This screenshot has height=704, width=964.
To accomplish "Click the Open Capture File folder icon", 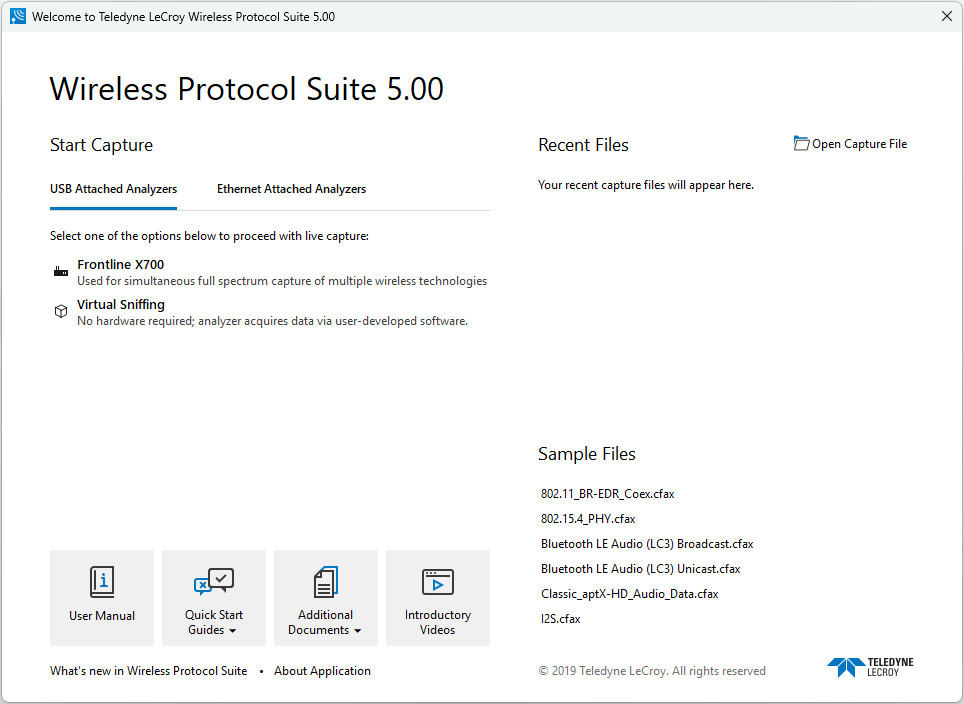I will click(801, 143).
